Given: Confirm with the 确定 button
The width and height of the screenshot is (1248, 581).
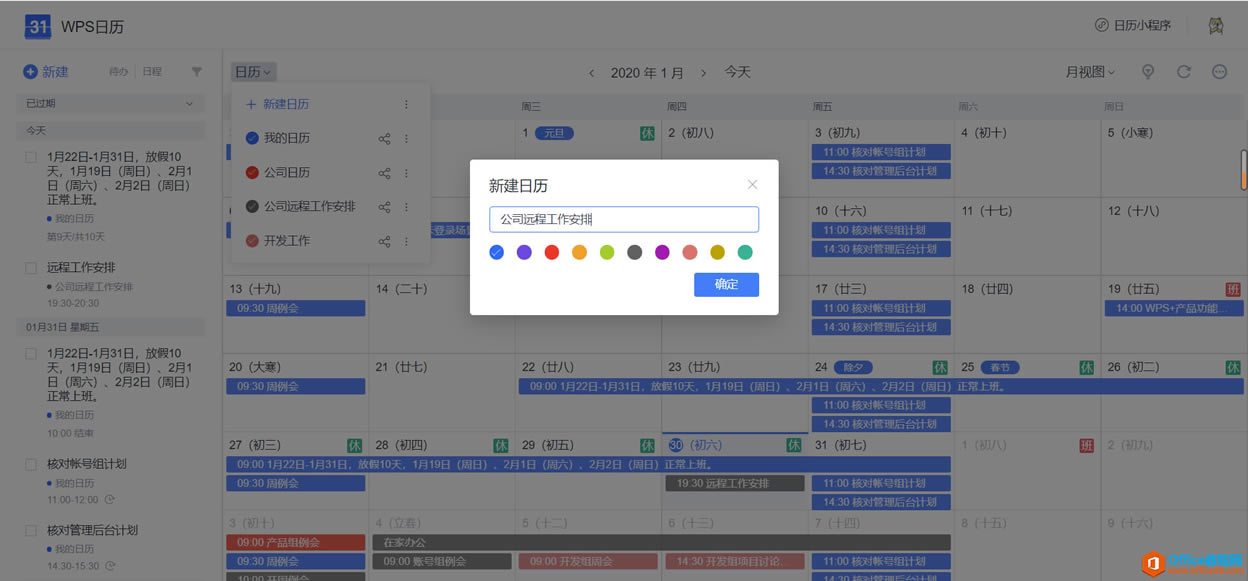Looking at the screenshot, I should [726, 284].
